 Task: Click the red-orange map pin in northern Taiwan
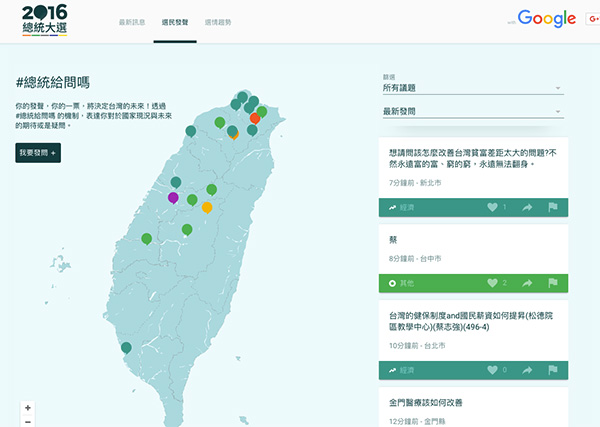[x=255, y=118]
